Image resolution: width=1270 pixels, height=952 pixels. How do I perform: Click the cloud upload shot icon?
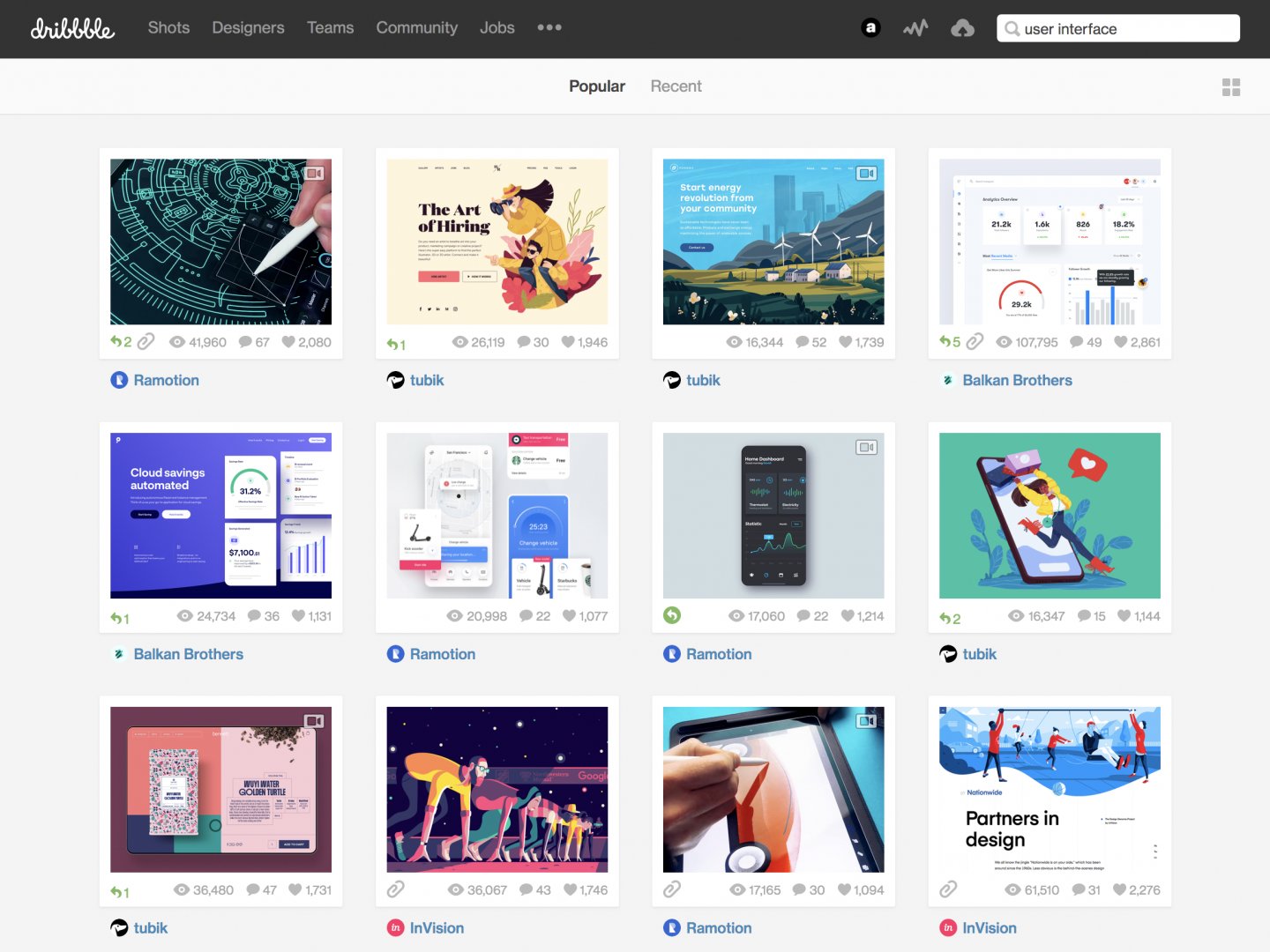point(962,28)
